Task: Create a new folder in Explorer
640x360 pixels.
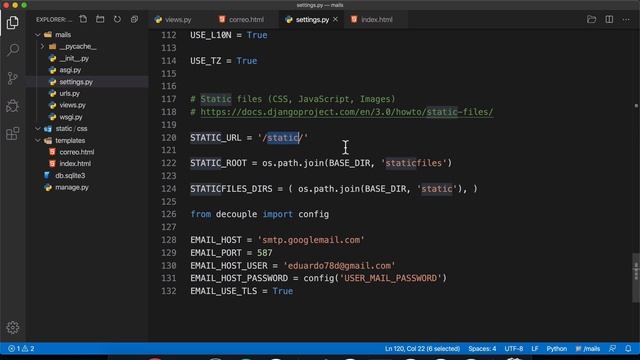Action: (x=100, y=19)
